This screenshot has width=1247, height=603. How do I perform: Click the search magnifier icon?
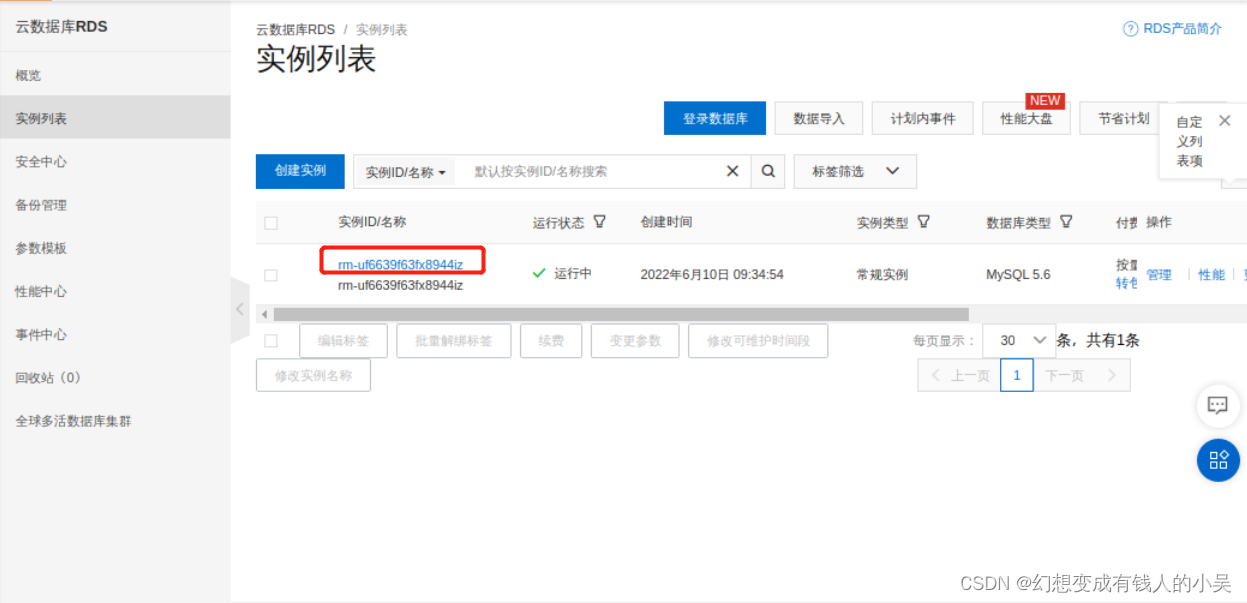[768, 171]
